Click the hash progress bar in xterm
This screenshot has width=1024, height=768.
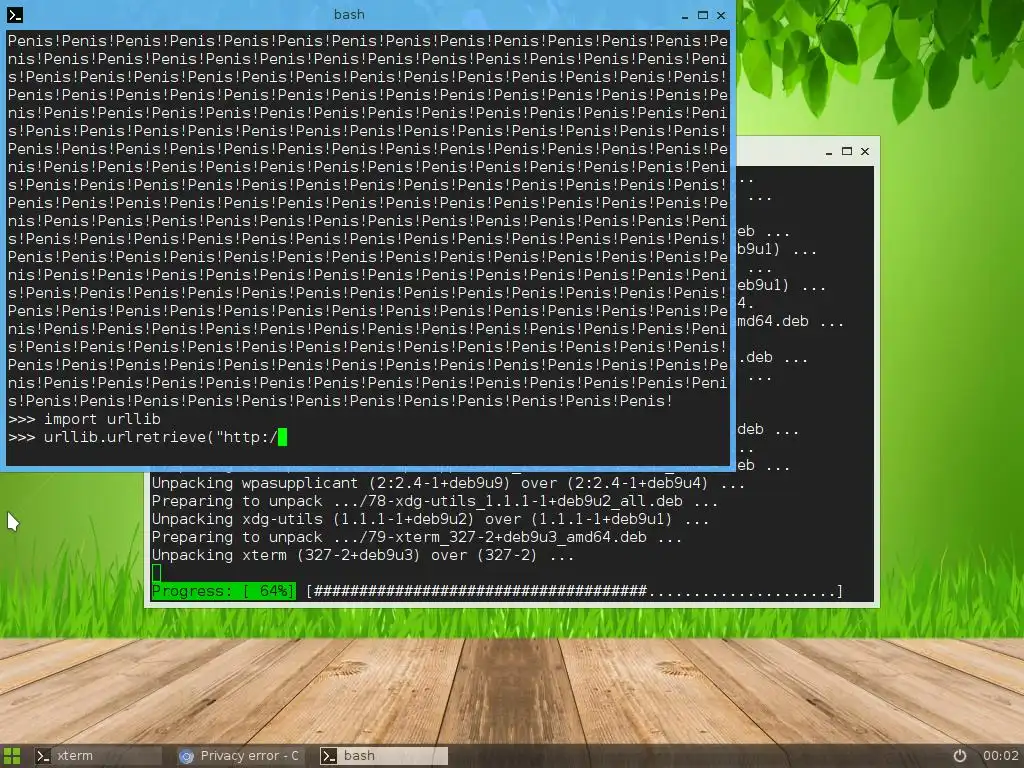click(575, 591)
